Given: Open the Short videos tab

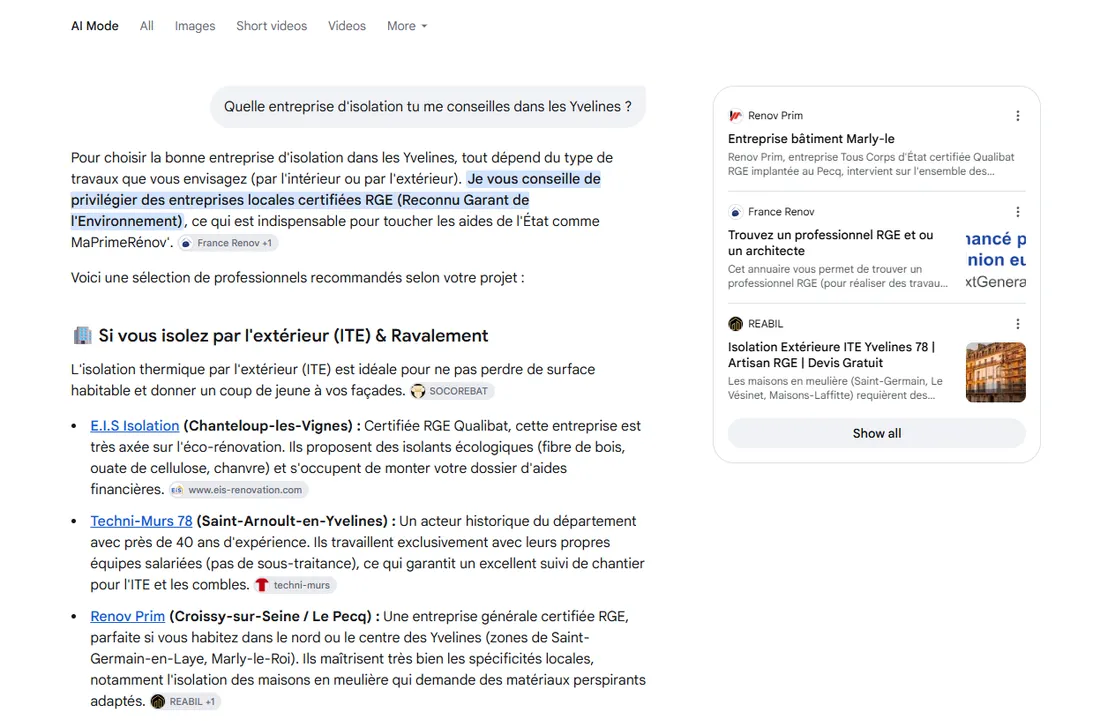Looking at the screenshot, I should (x=271, y=26).
